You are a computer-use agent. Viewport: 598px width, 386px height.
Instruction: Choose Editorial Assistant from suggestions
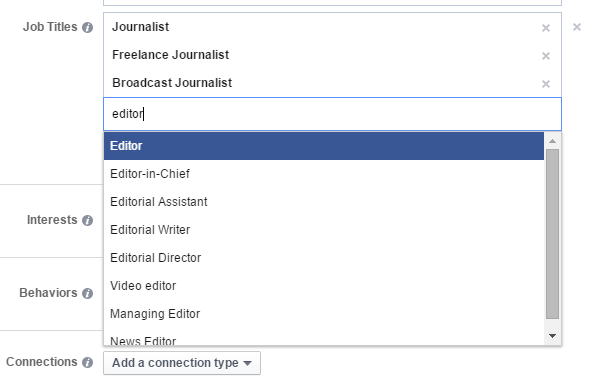(324, 202)
